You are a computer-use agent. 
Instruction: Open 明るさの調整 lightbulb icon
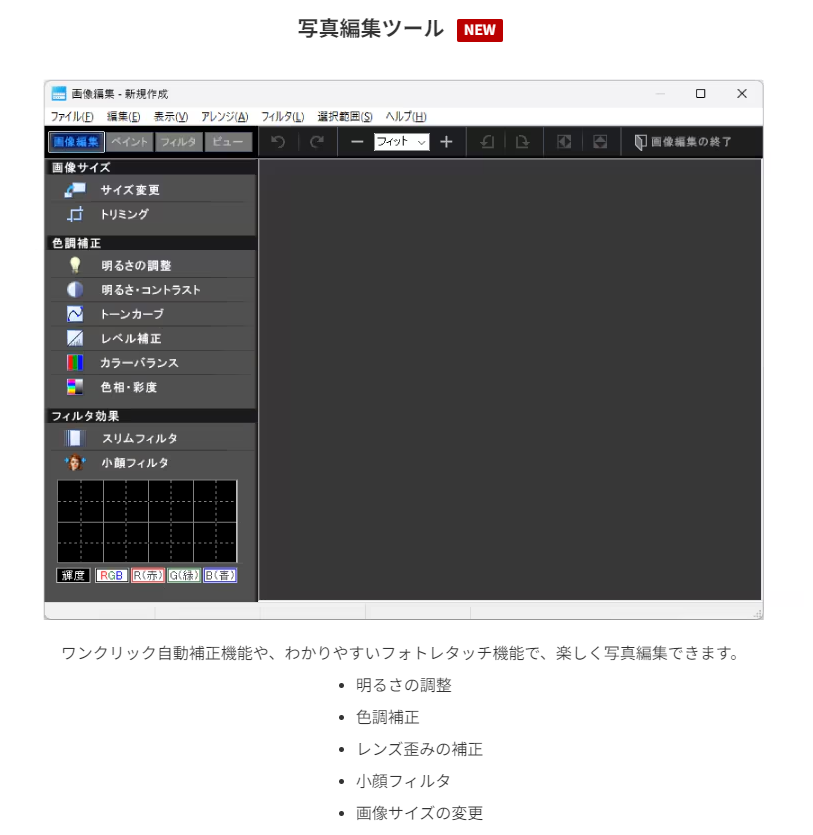pyautogui.click(x=75, y=265)
